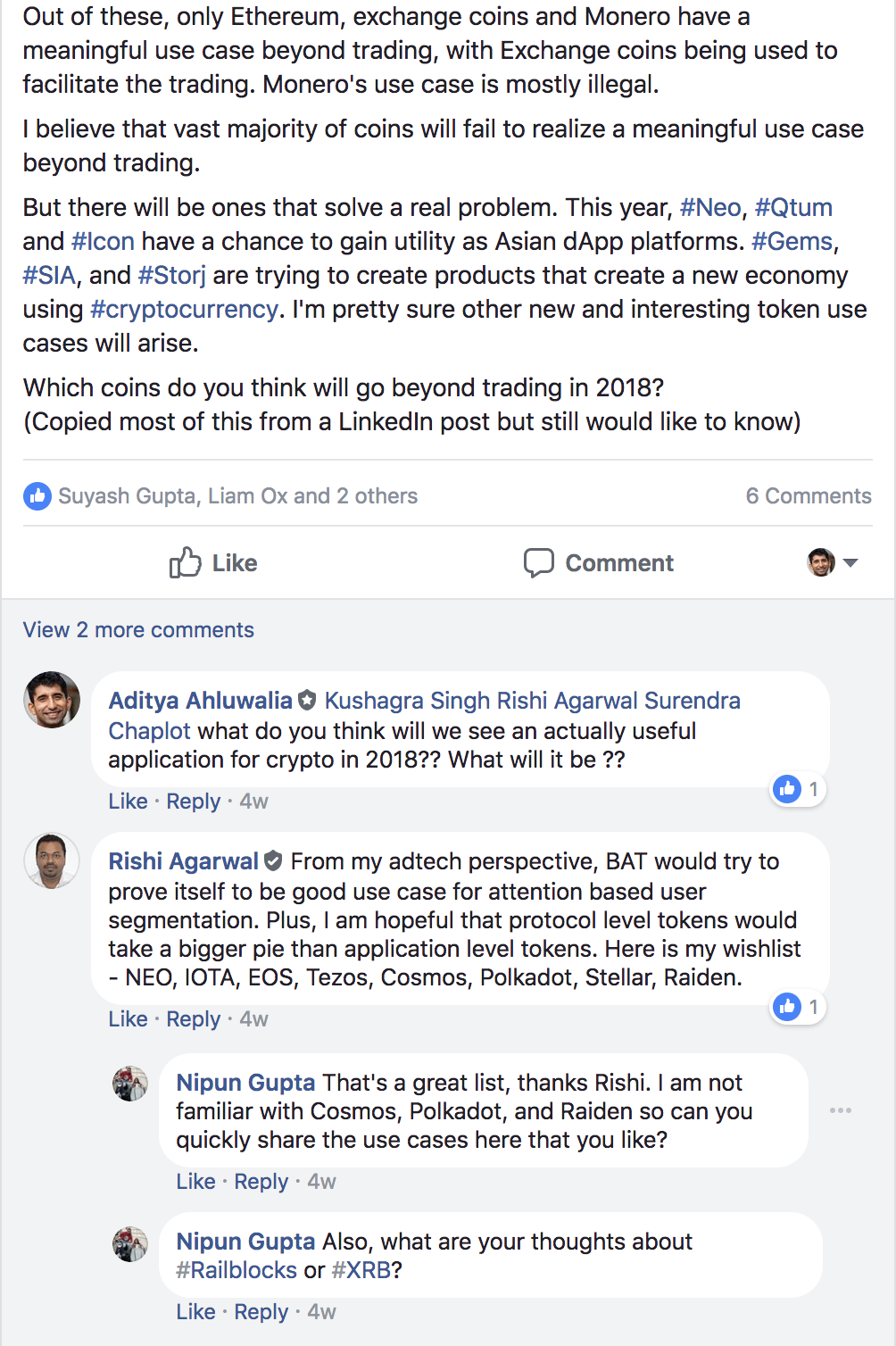896x1346 pixels.
Task: Click the Comment speech bubble icon
Action: point(538,562)
